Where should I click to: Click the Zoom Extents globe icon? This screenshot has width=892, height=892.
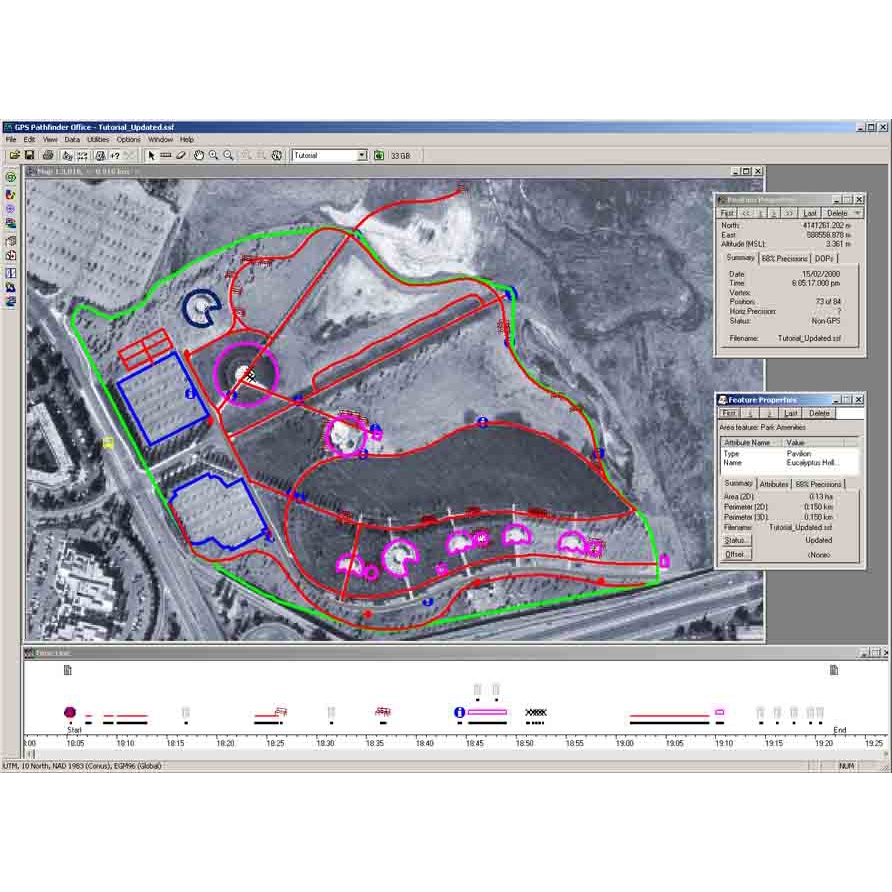(x=276, y=155)
